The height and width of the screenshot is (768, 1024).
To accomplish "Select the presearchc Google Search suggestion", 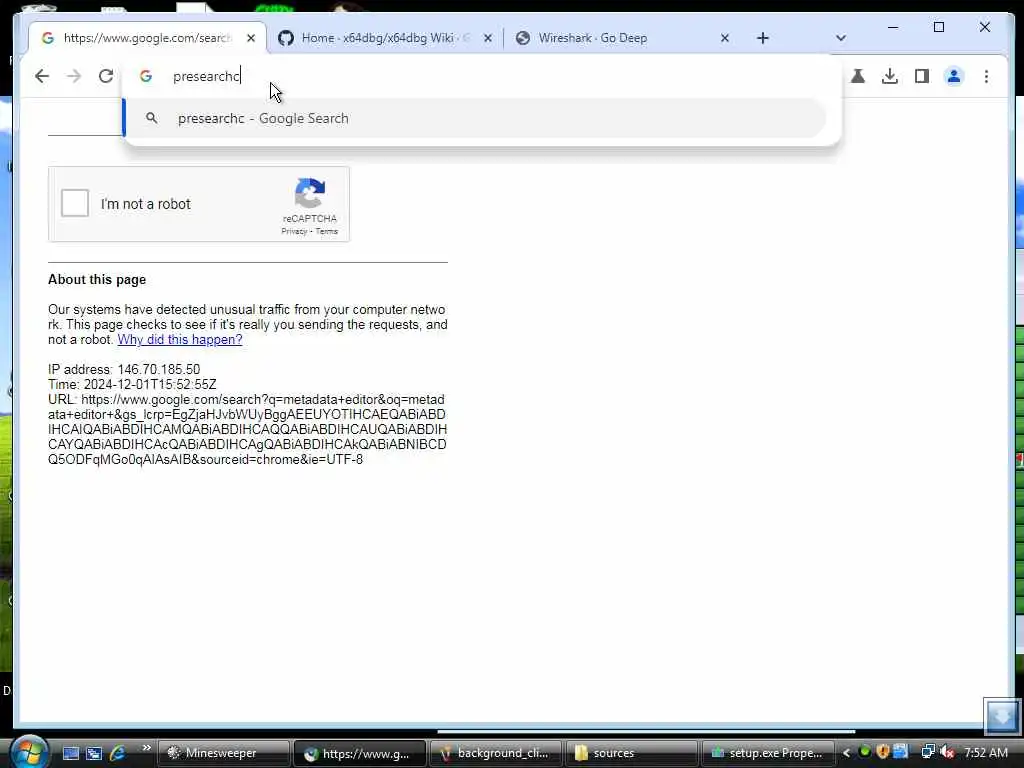I will pyautogui.click(x=475, y=118).
